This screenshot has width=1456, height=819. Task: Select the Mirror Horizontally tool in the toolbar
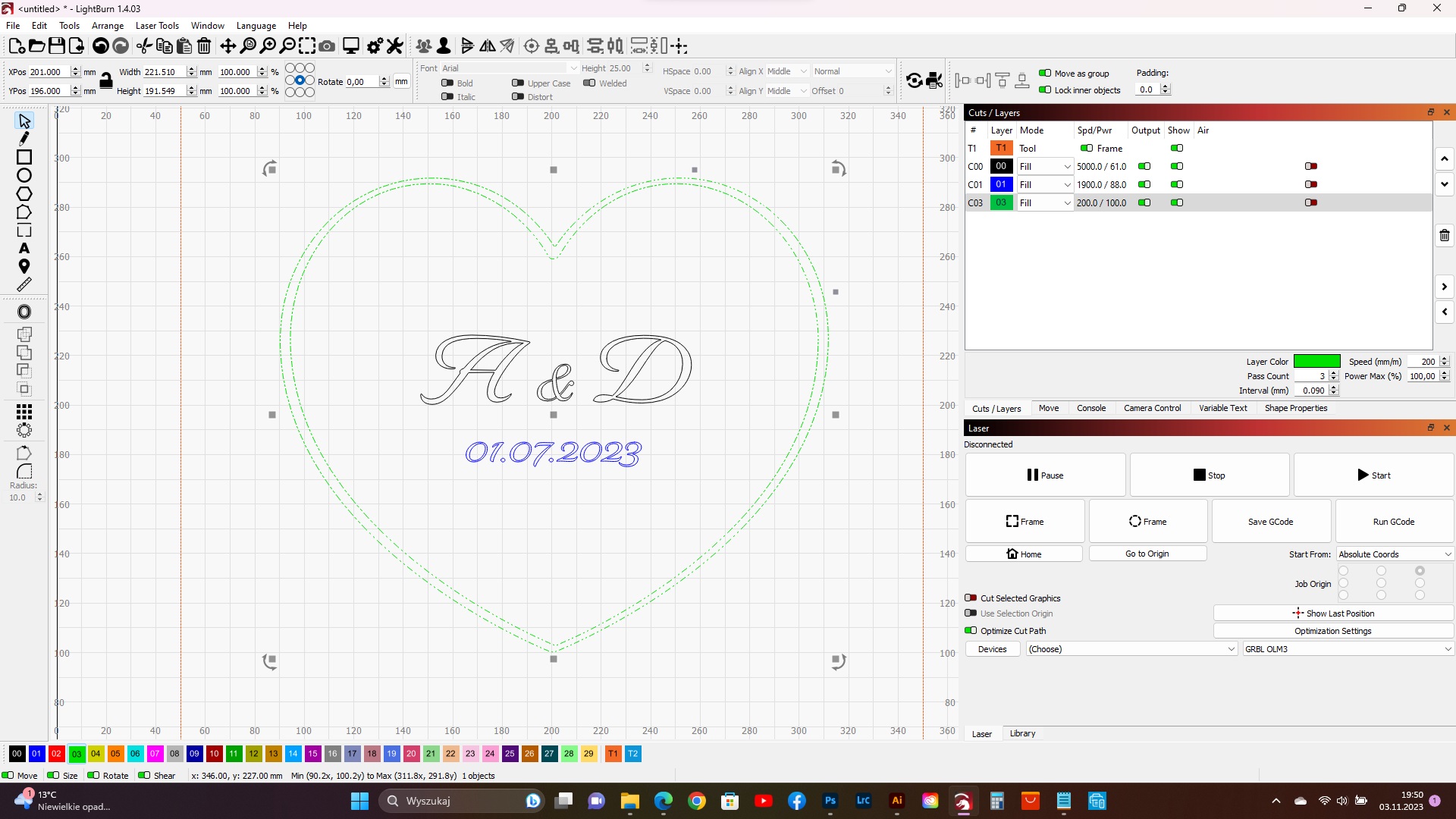pyautogui.click(x=488, y=45)
